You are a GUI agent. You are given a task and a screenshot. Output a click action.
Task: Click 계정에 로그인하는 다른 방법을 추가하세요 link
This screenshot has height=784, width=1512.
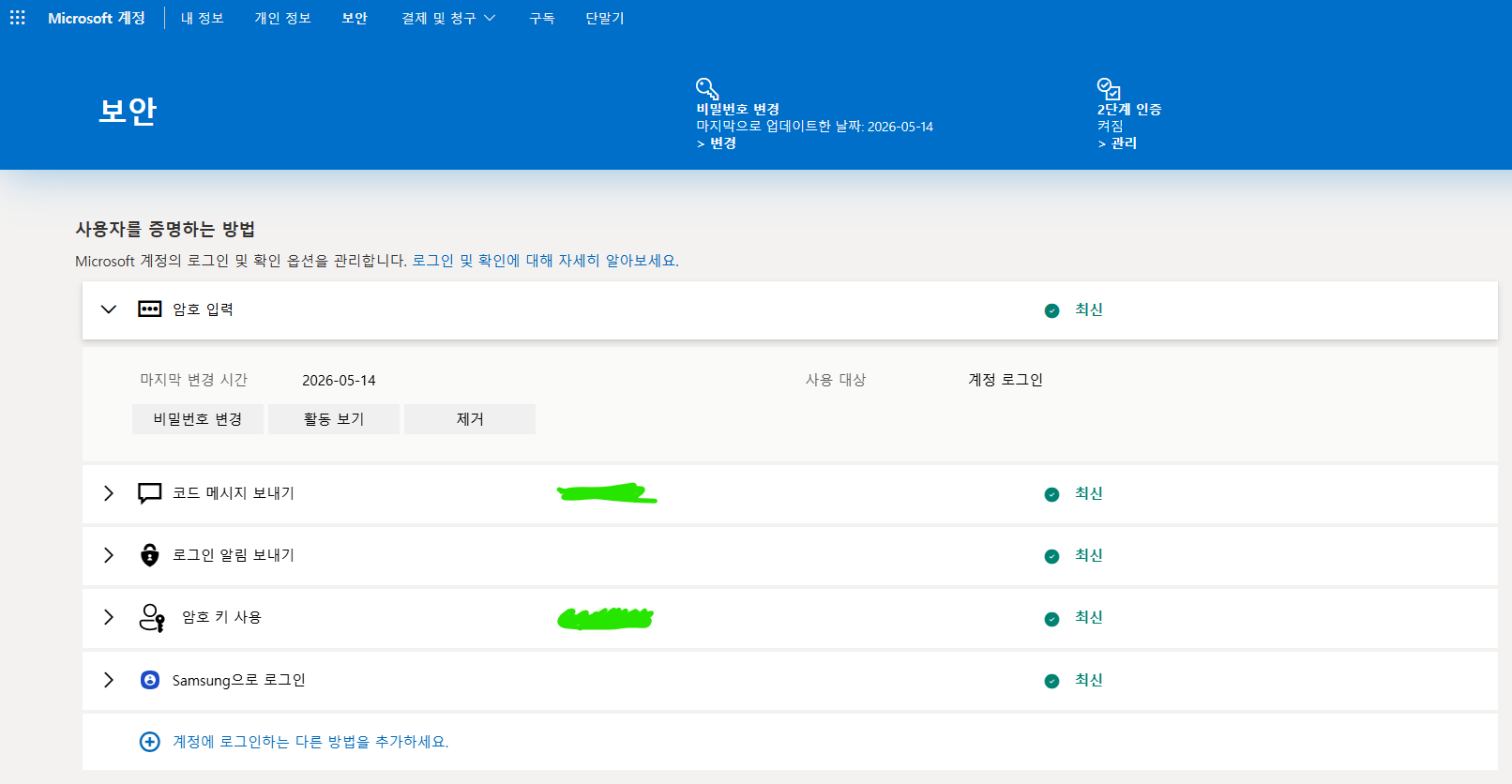pos(310,742)
